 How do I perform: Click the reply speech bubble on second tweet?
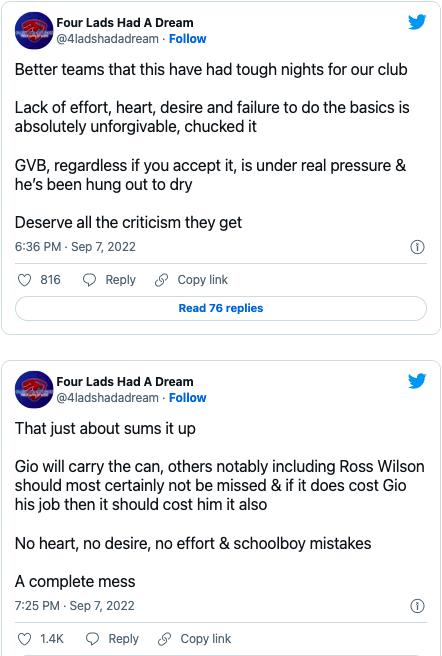93,639
